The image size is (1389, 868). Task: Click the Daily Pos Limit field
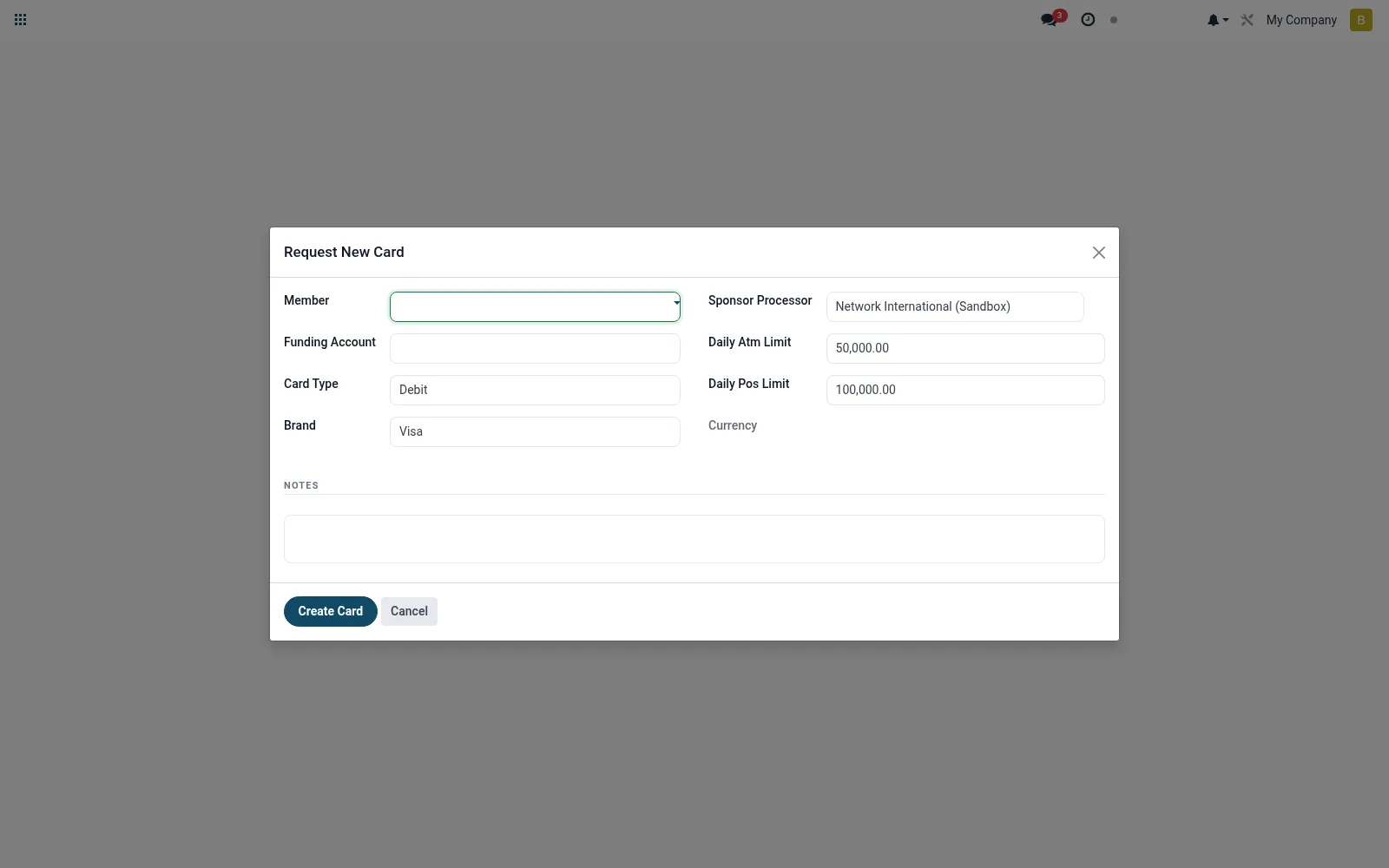tap(965, 390)
